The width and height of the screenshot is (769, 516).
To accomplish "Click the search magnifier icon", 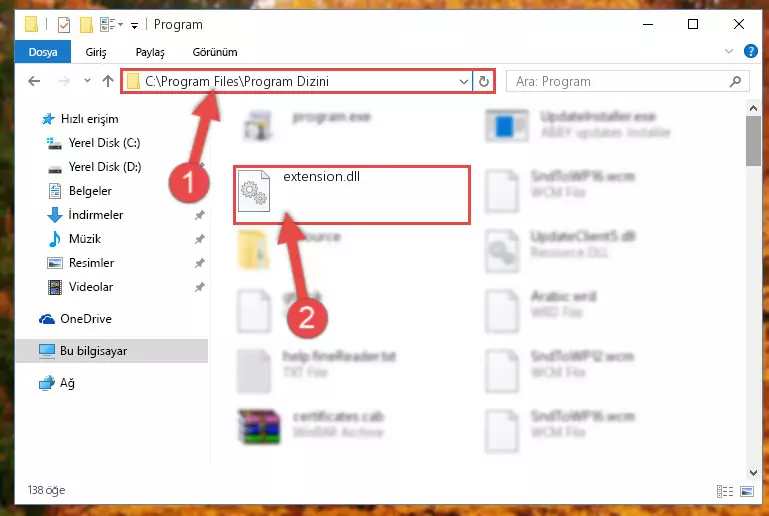I will 735,81.
